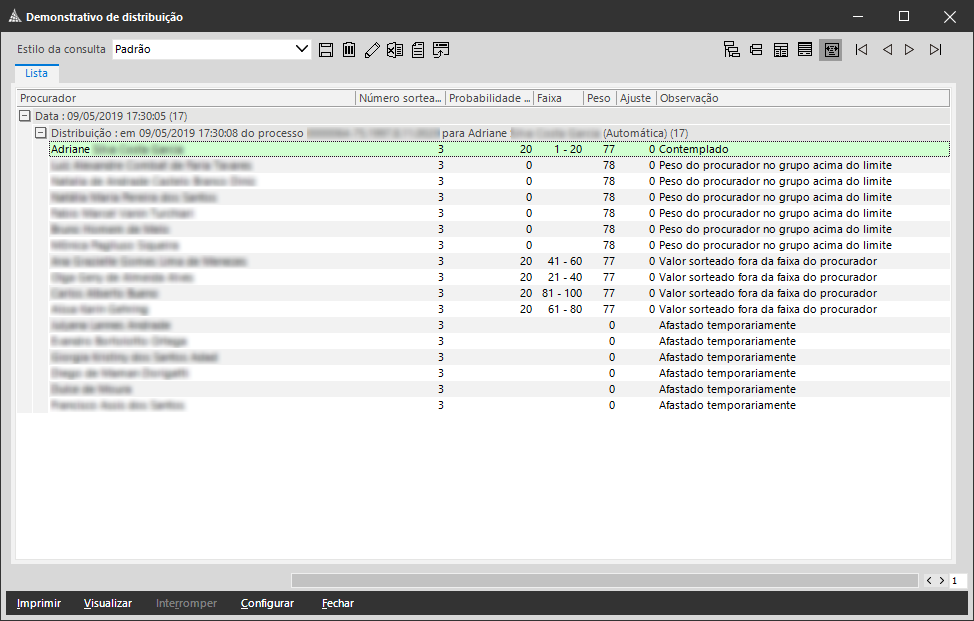The image size is (974, 621).
Task: Click the save query style floppy icon
Action: 326,50
